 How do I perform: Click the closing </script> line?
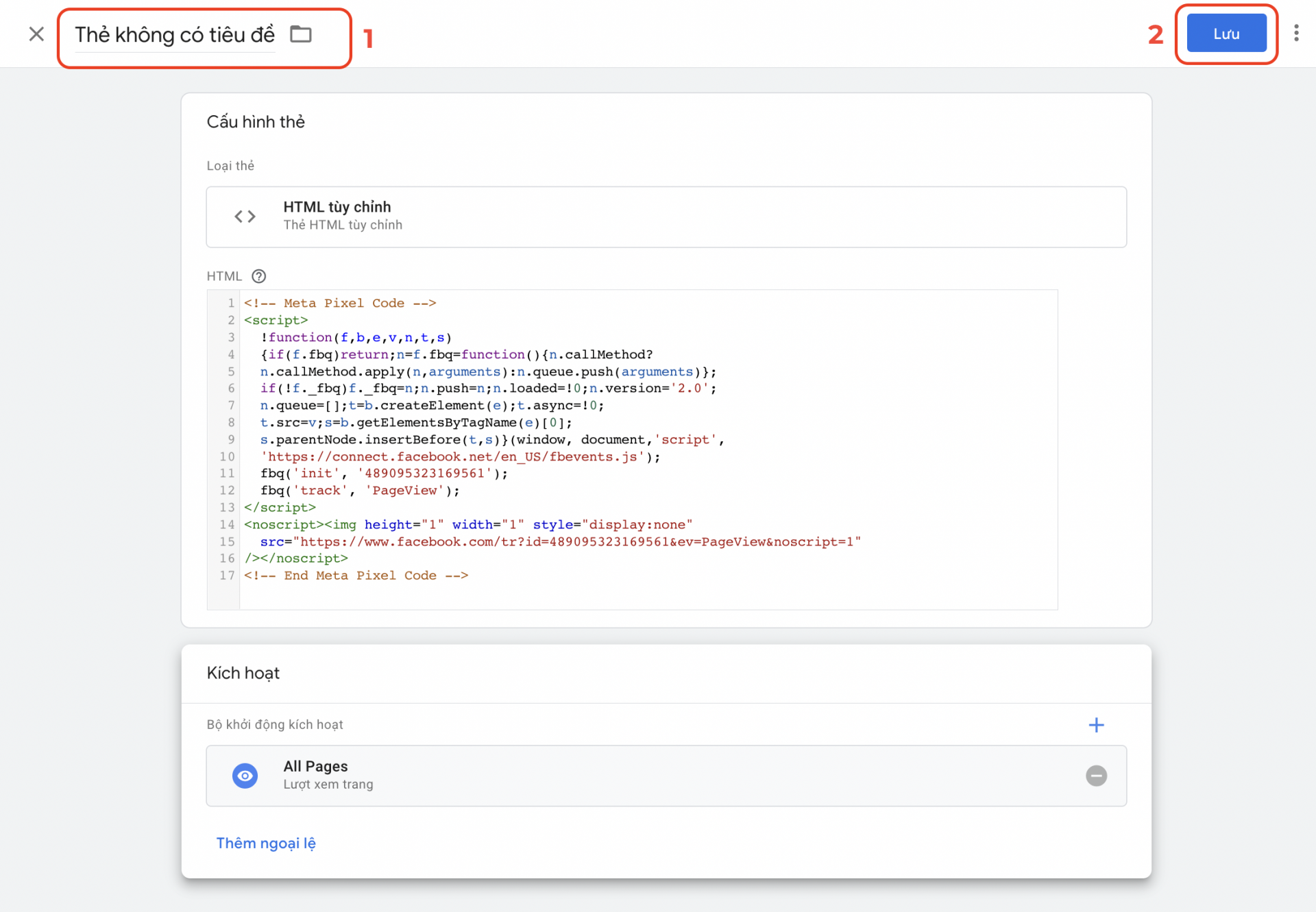[280, 508]
